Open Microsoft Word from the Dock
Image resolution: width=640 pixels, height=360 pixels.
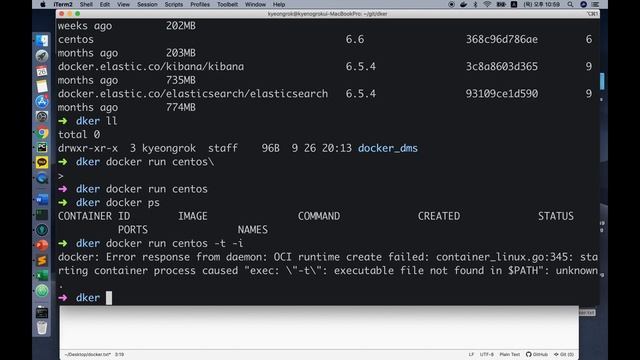[42, 200]
